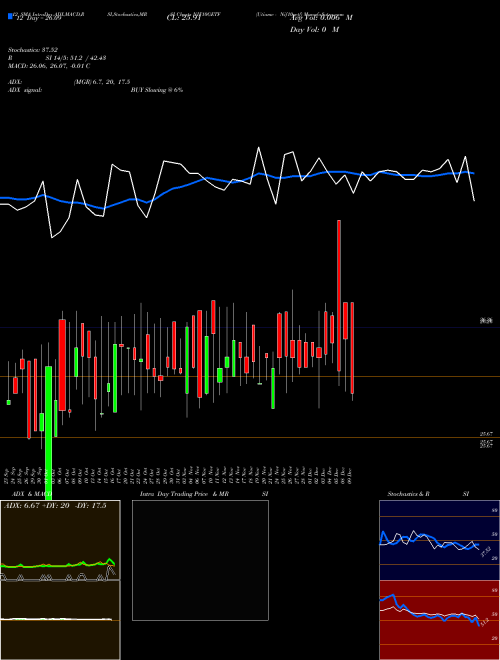Open the ADX chart with green line
The image size is (500, 660).
pyautogui.click(x=60, y=540)
